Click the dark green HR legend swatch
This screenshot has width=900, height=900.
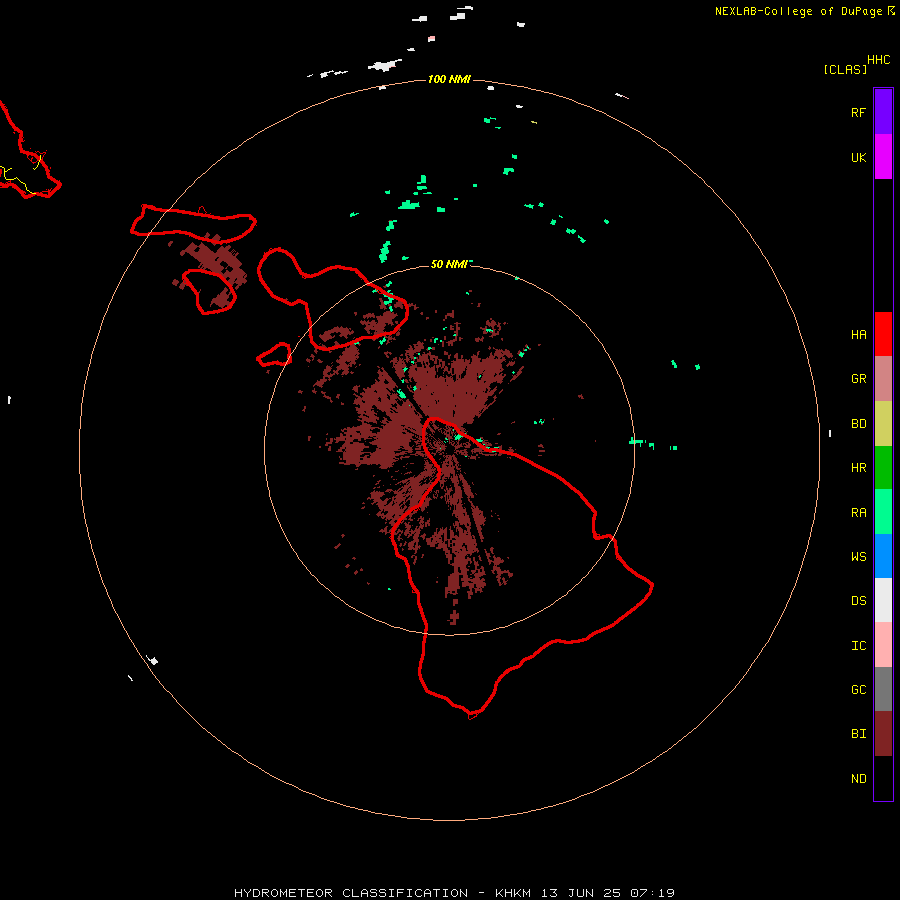883,467
